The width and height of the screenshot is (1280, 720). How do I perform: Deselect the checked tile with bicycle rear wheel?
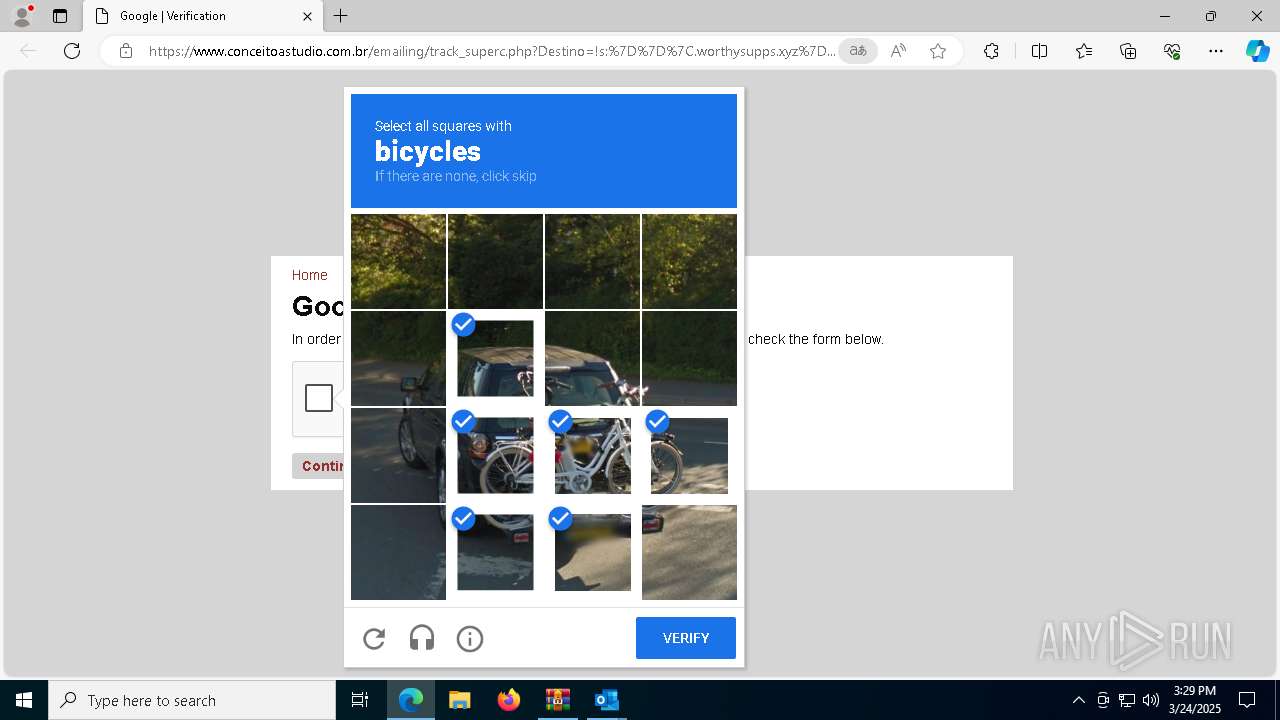[x=689, y=455]
